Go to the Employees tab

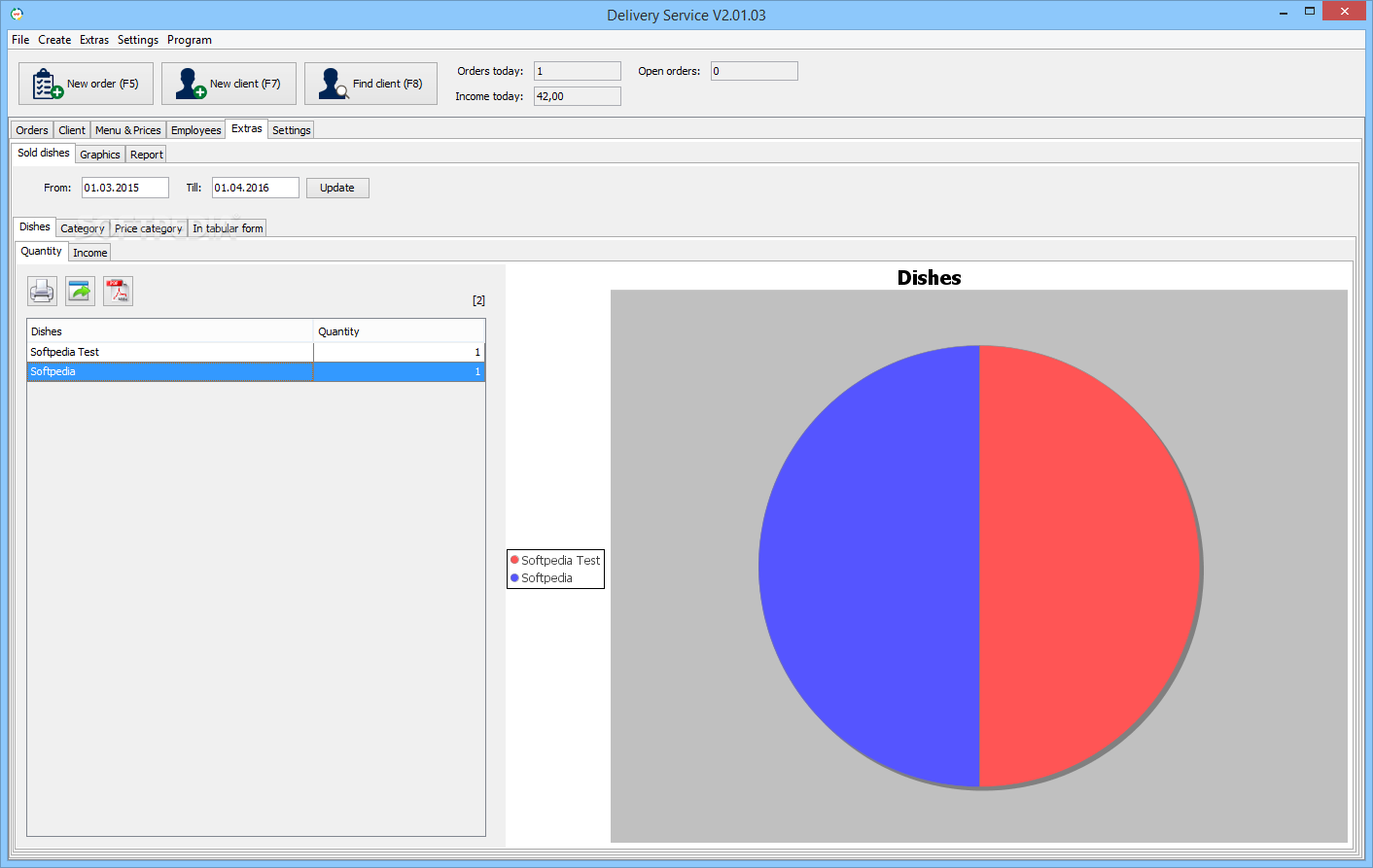tap(196, 130)
